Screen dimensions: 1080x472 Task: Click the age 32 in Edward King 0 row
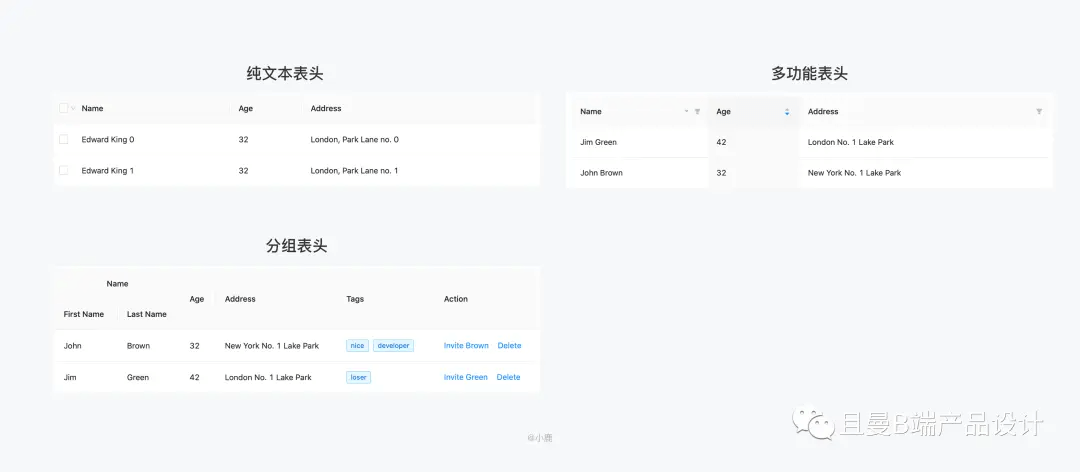(x=243, y=139)
